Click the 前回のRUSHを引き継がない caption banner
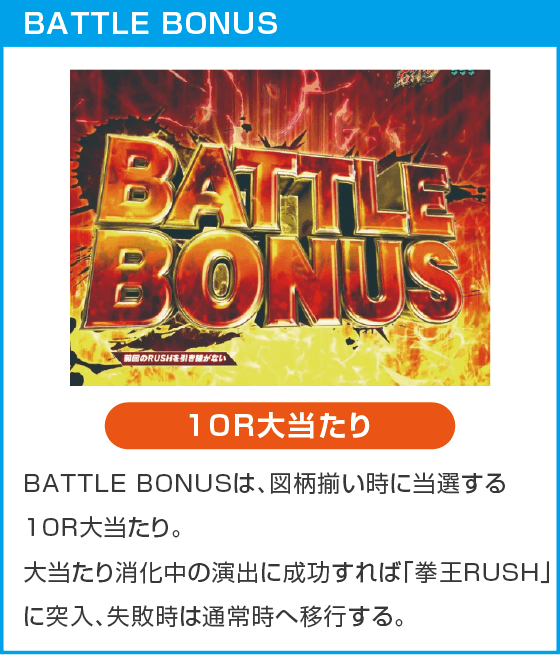The height and width of the screenshot is (655, 560). tap(172, 358)
